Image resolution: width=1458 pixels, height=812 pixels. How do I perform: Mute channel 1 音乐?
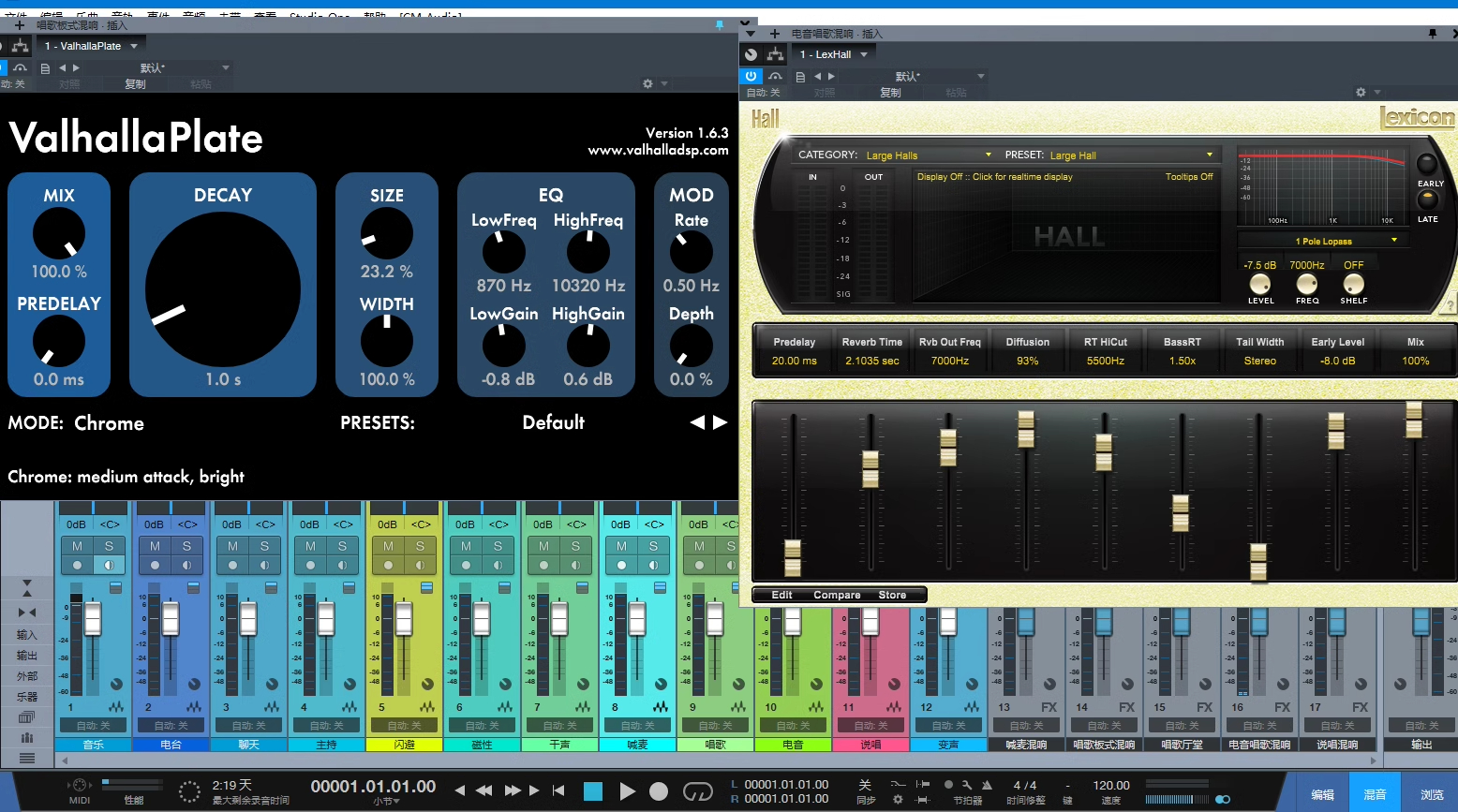coord(77,546)
